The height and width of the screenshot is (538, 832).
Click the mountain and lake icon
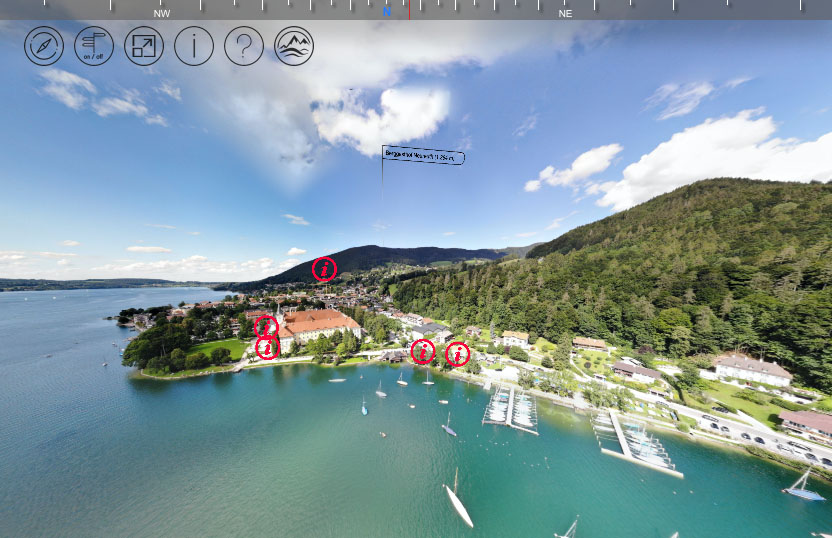pyautogui.click(x=294, y=46)
